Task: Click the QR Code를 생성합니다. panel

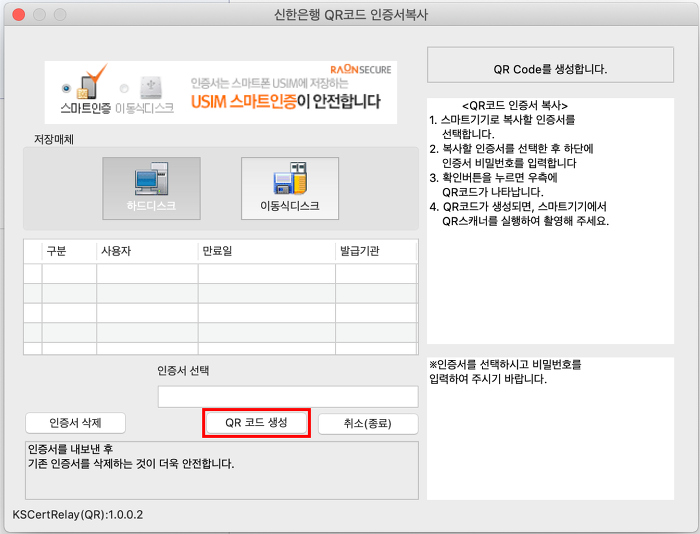Action: [550, 65]
